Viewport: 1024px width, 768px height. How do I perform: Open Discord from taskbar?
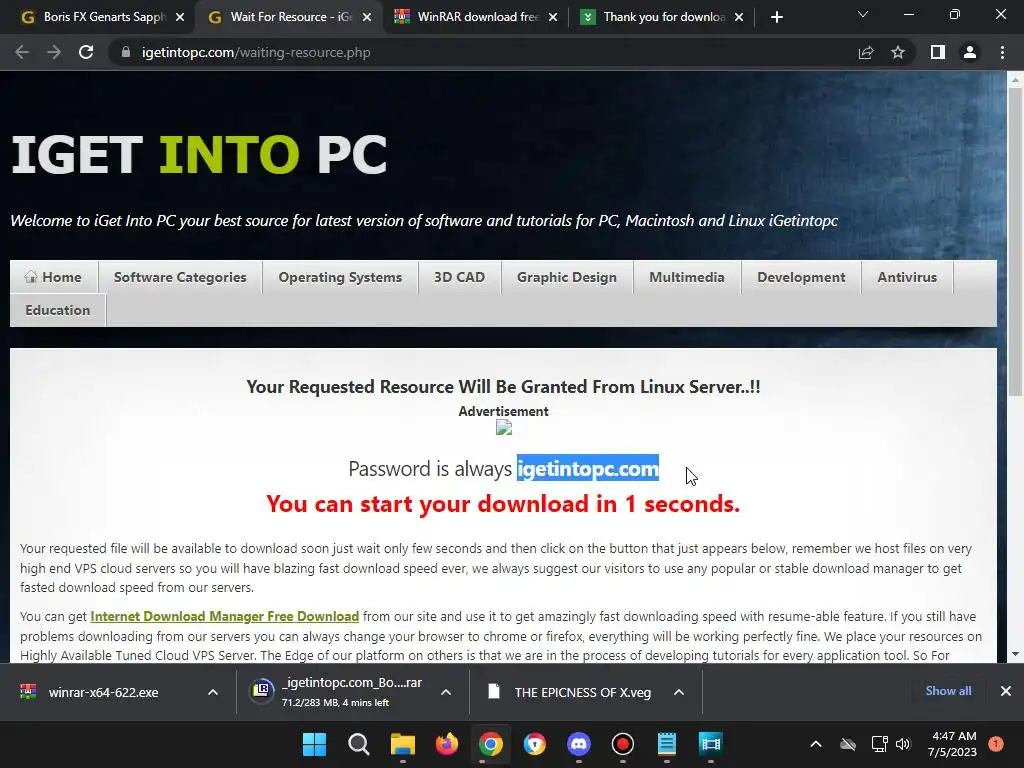[579, 744]
